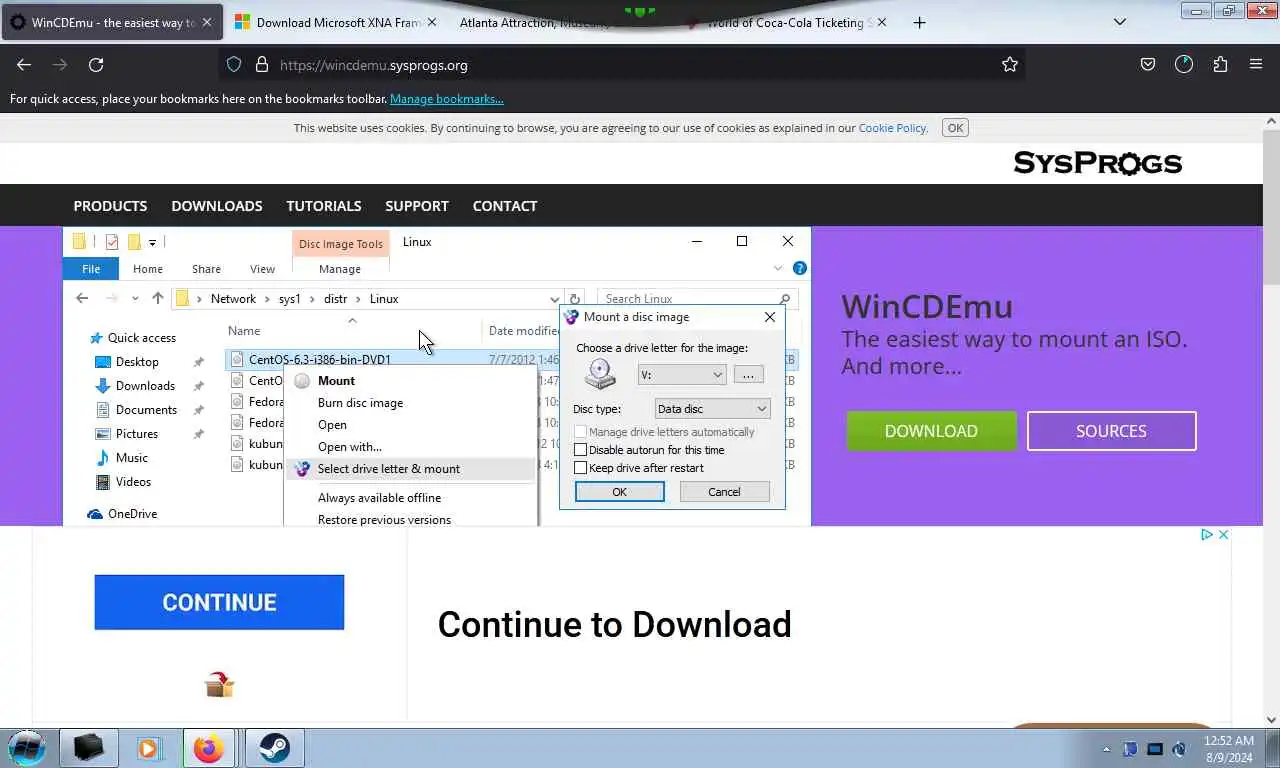The image size is (1280, 768).
Task: Click the software box icon below CONTINUE
Action: point(219,684)
